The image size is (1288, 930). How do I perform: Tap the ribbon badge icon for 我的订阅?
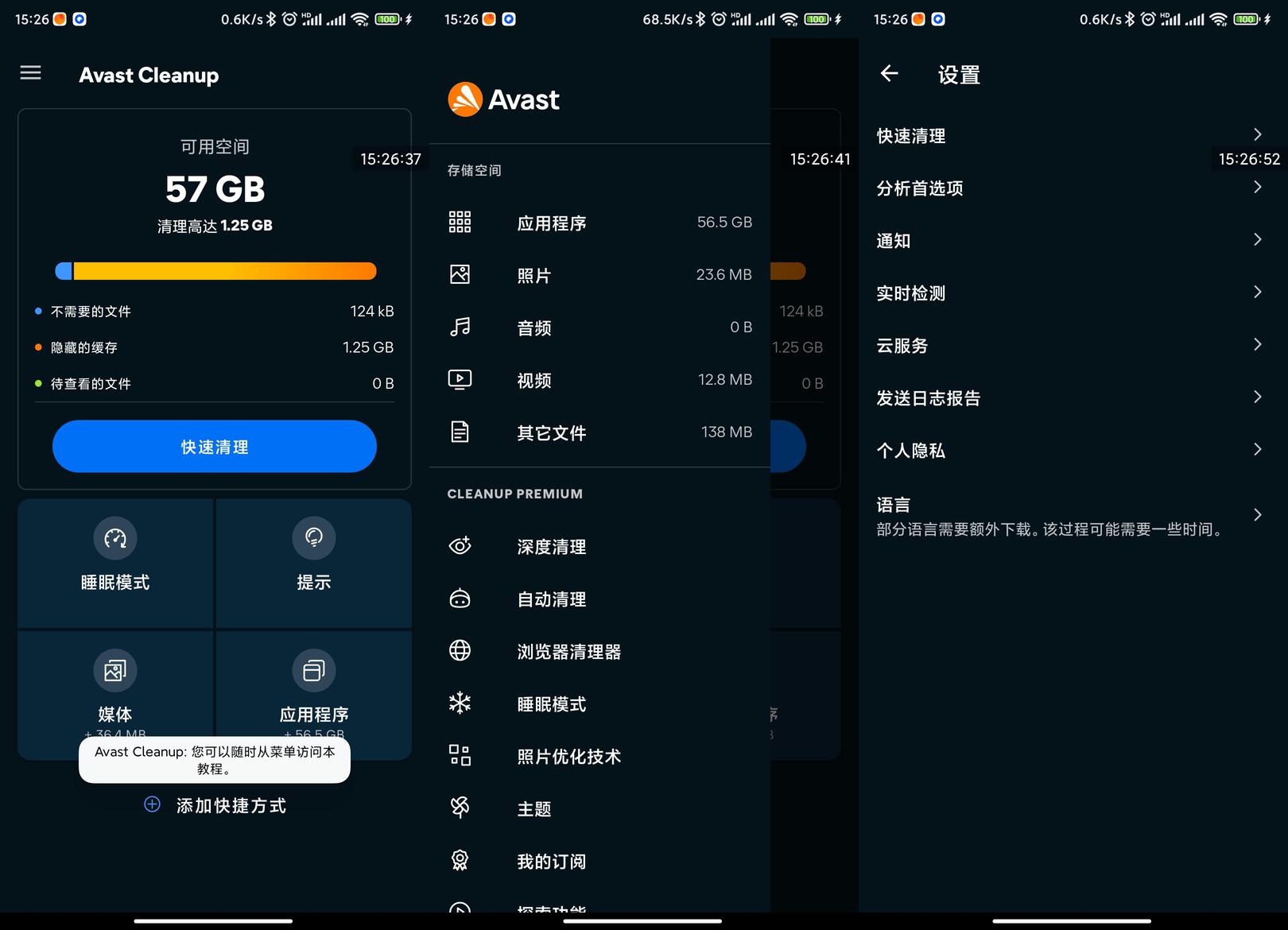[460, 860]
